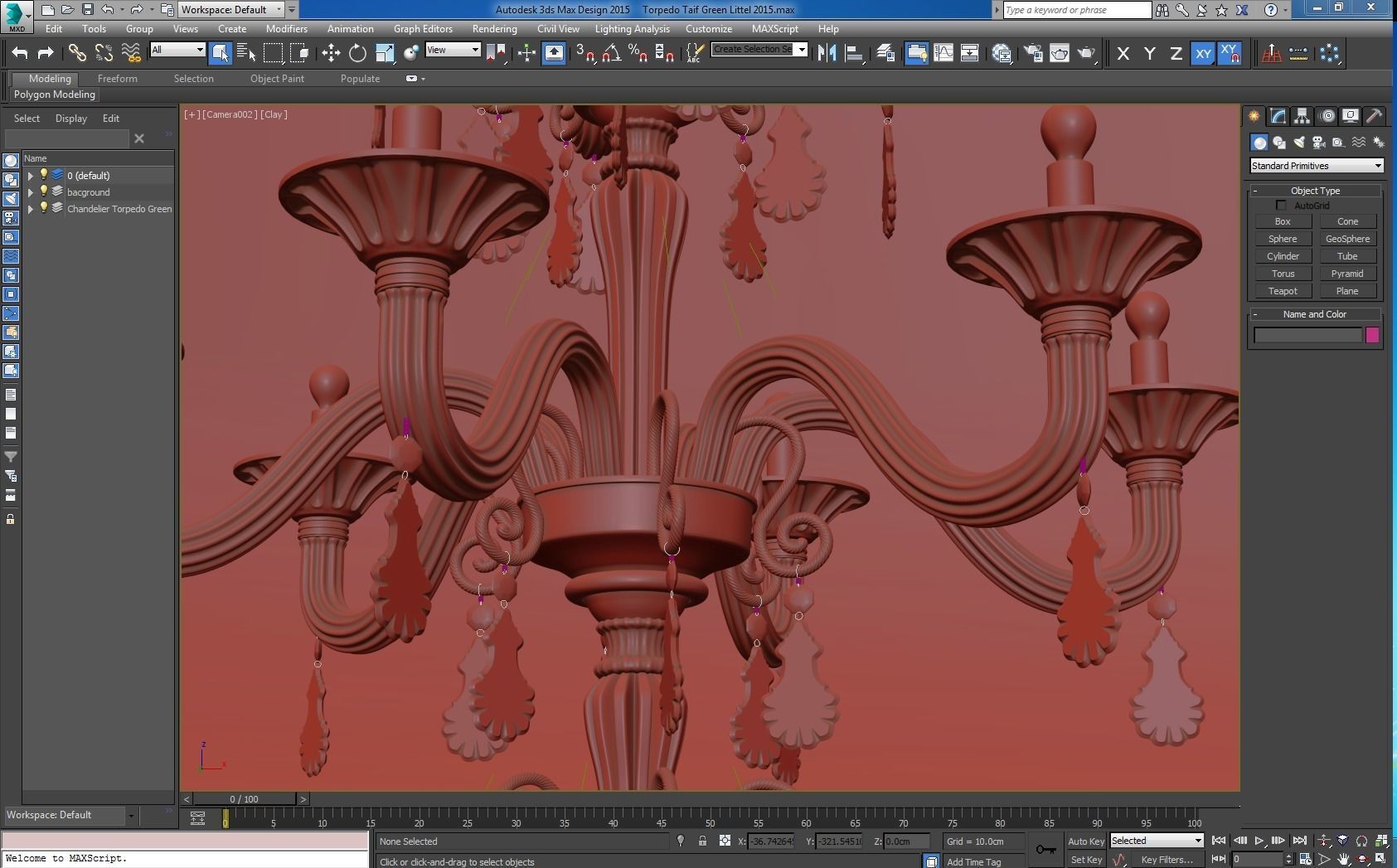
Task: Click the Undo arrow in main toolbar
Action: [x=20, y=53]
